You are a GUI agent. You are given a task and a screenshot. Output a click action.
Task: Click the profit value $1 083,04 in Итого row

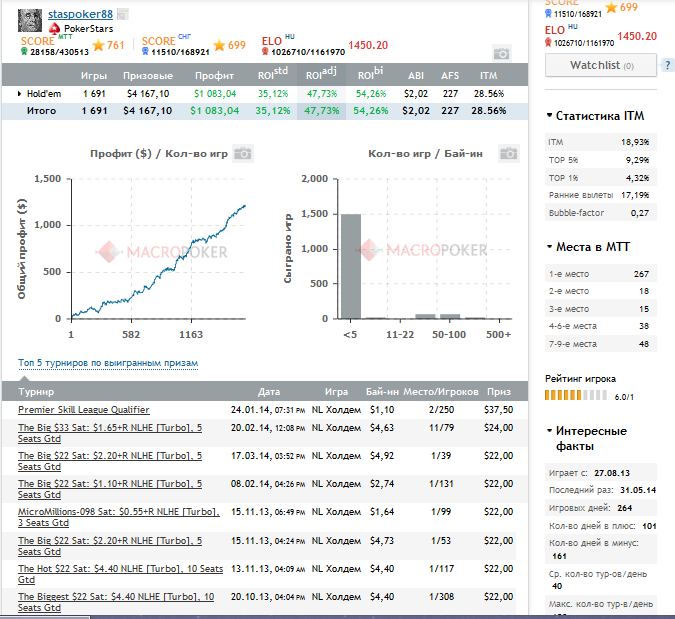point(214,111)
